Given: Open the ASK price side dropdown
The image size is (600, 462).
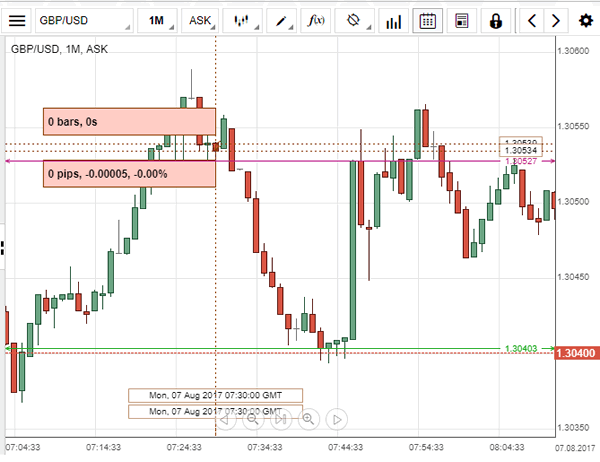Looking at the screenshot, I should [x=200, y=21].
